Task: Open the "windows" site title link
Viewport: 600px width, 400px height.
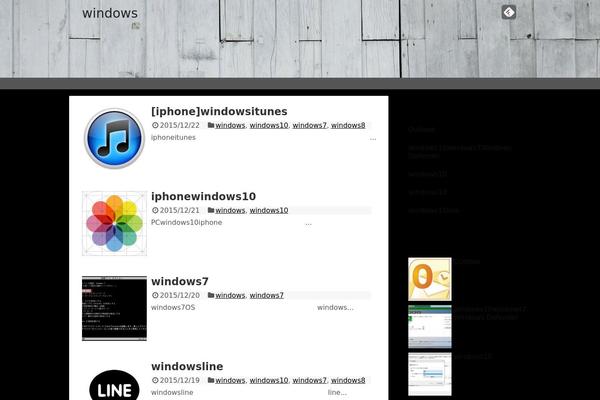Action: 110,13
